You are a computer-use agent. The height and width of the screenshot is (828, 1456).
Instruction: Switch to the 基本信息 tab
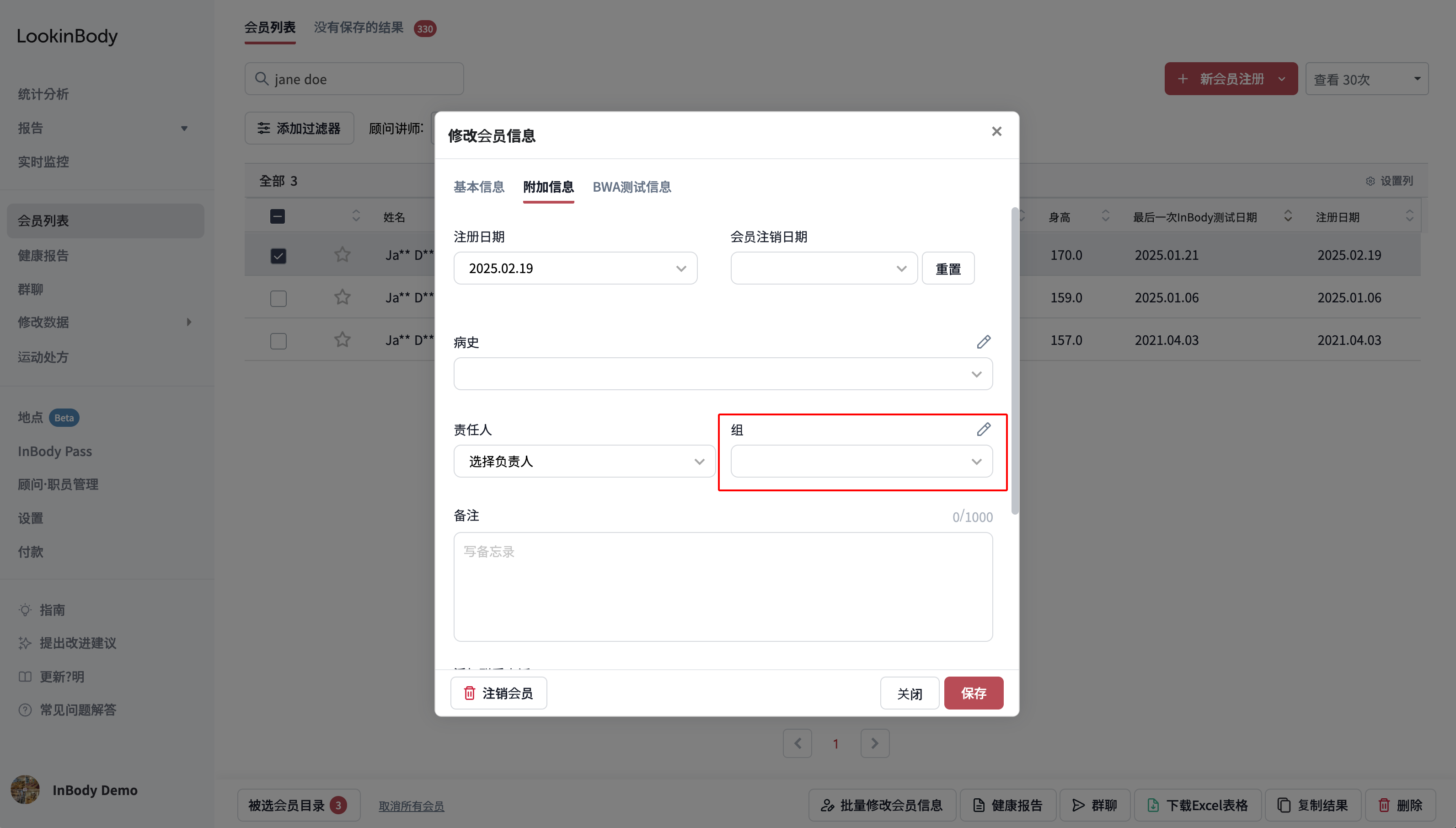click(478, 187)
